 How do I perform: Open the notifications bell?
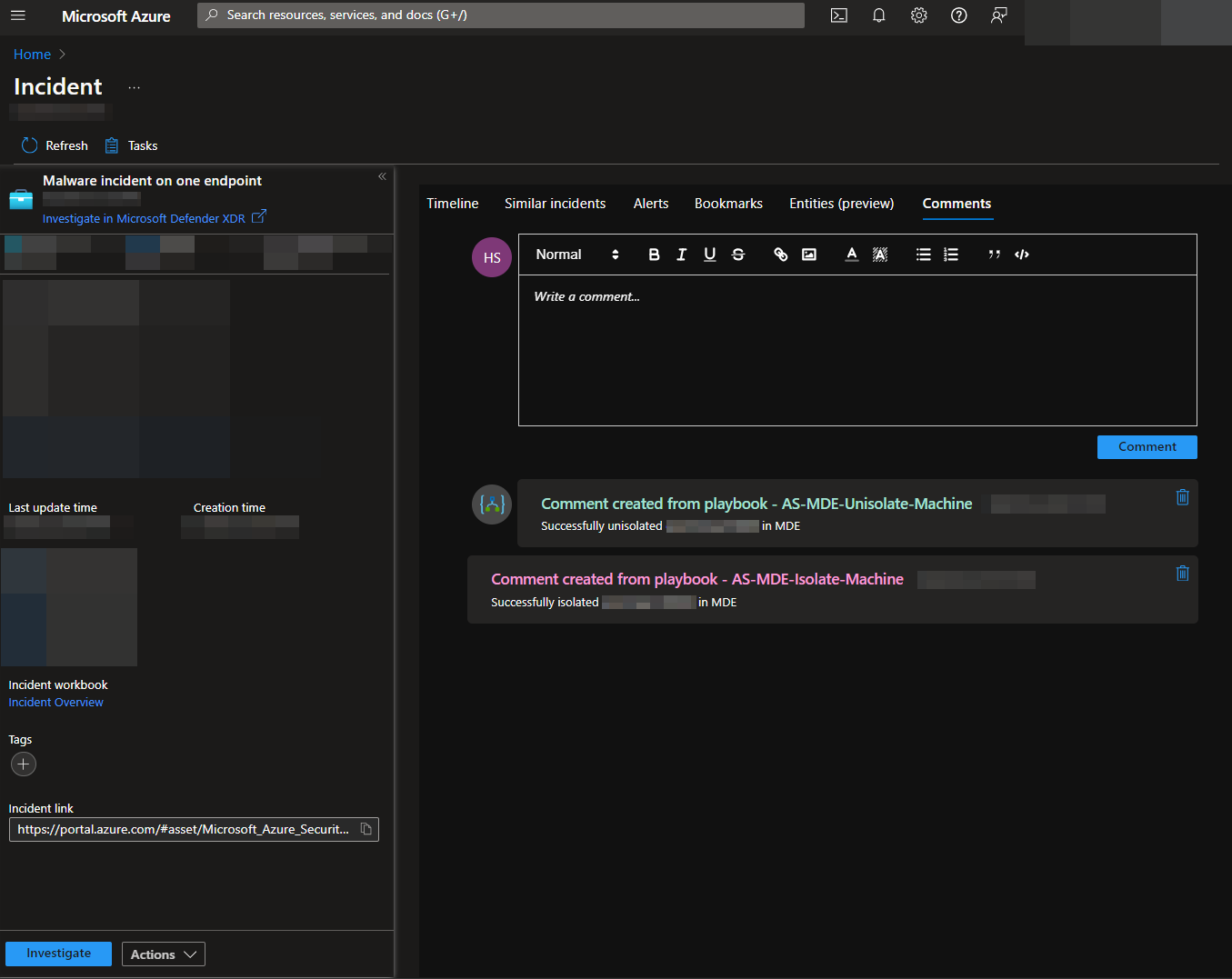[879, 15]
